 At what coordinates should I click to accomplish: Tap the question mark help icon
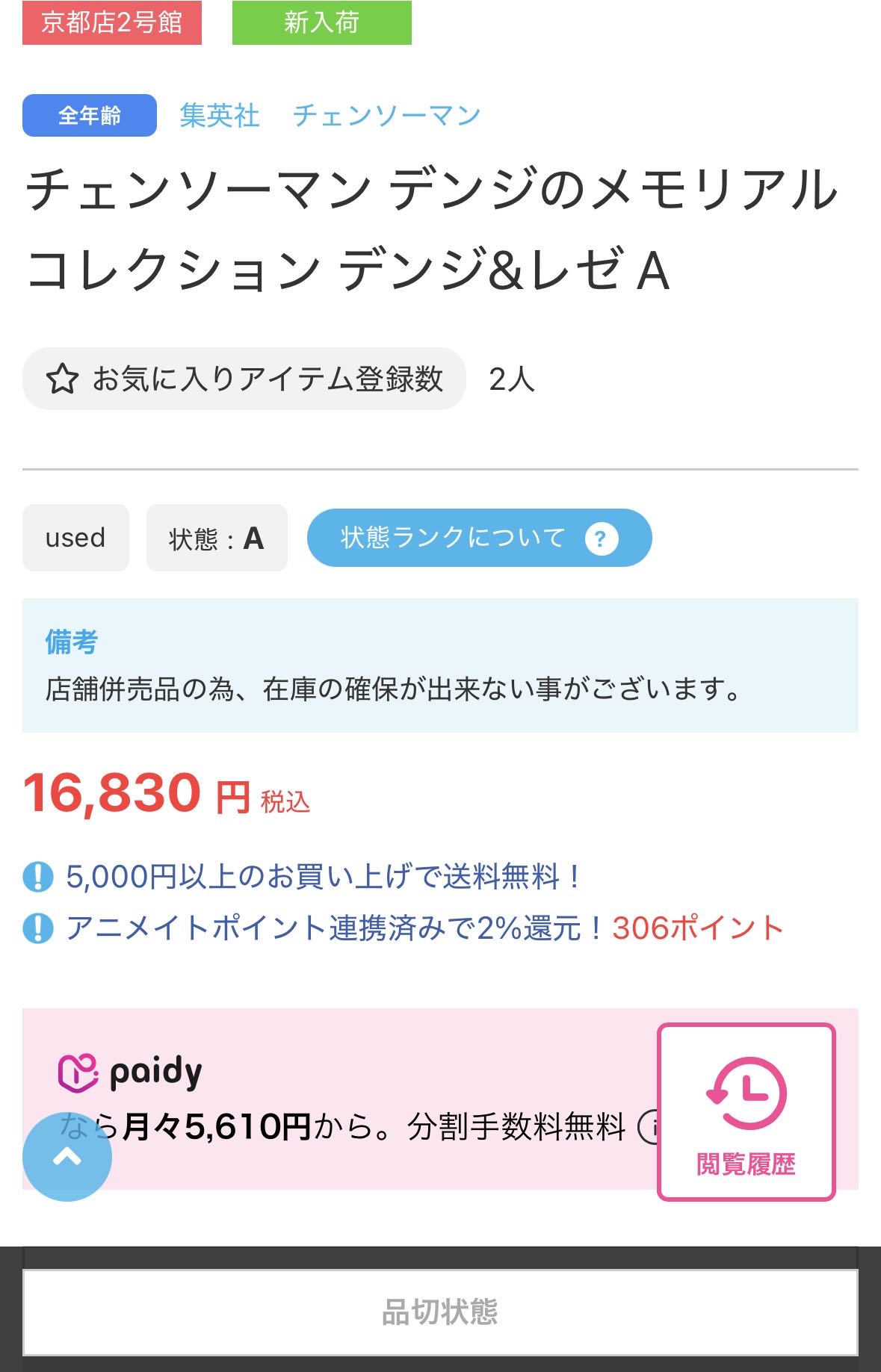pos(602,538)
